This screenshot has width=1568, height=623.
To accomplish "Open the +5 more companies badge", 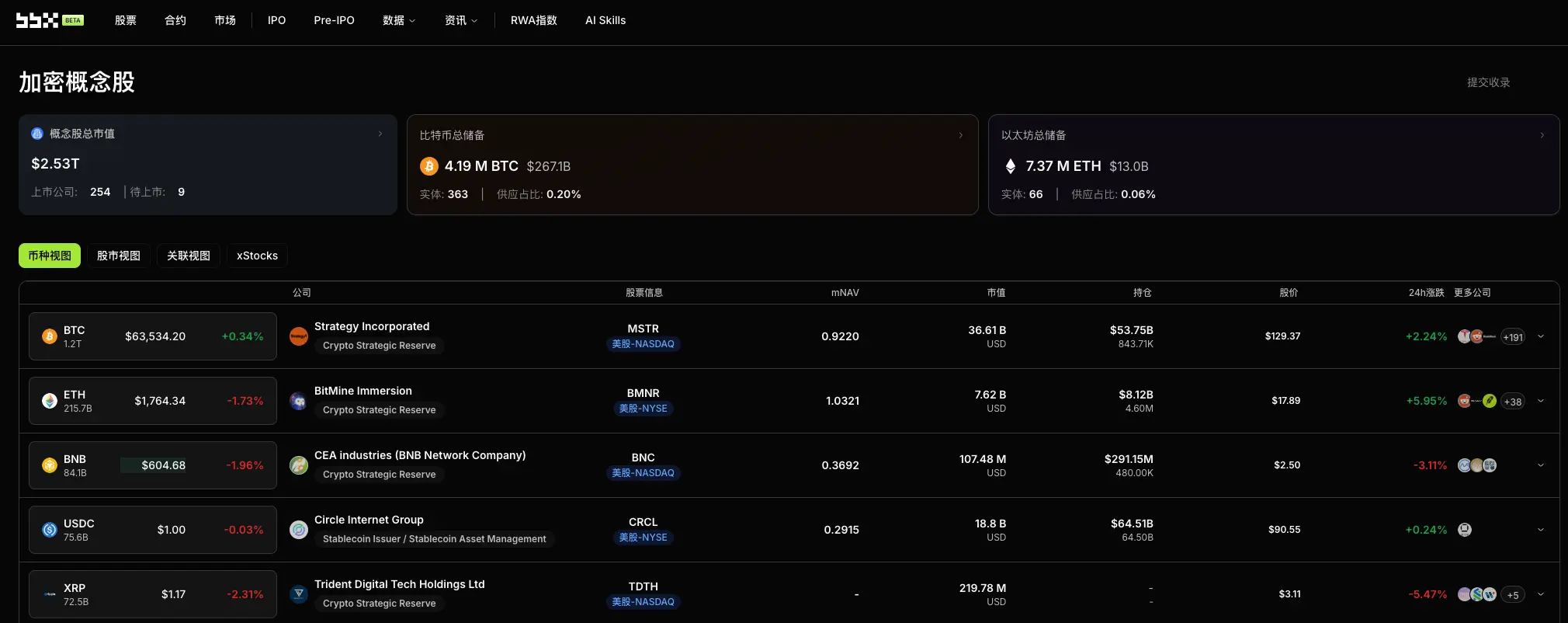I will (1513, 595).
